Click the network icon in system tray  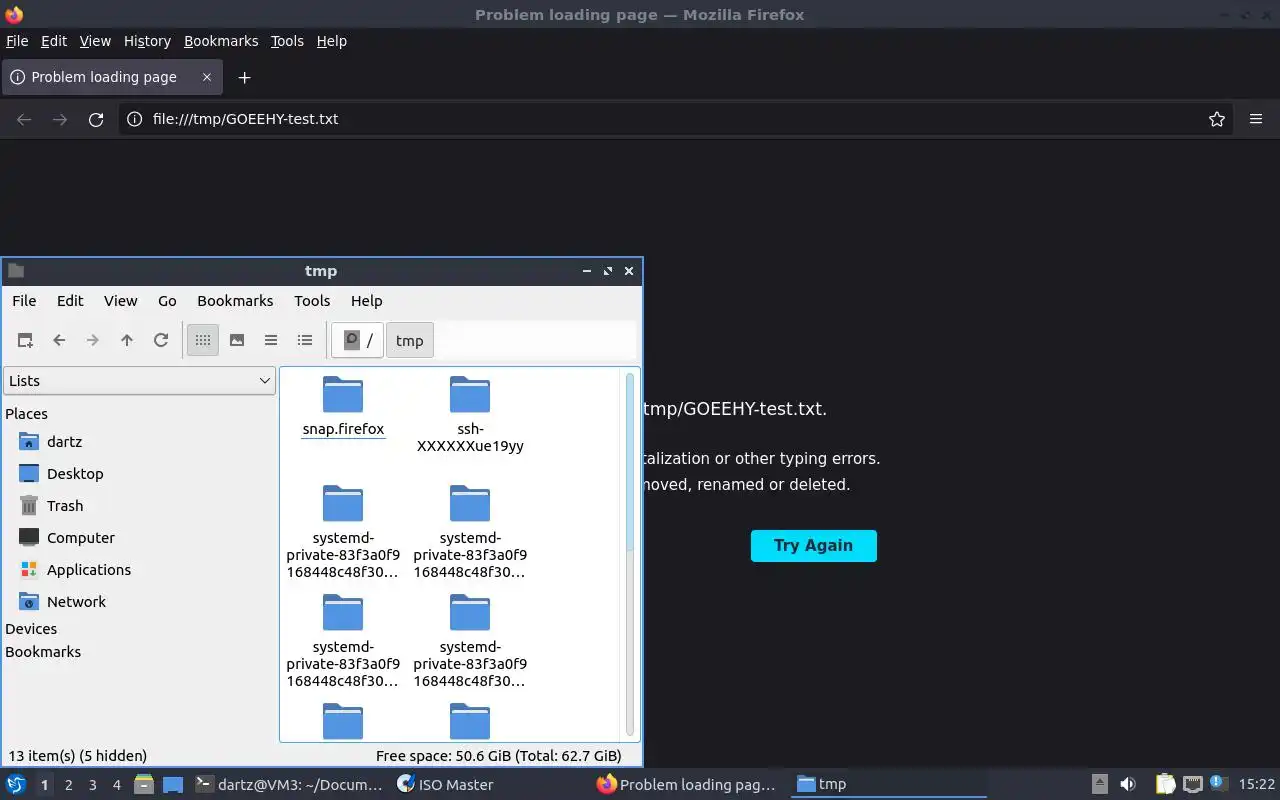click(x=1192, y=784)
